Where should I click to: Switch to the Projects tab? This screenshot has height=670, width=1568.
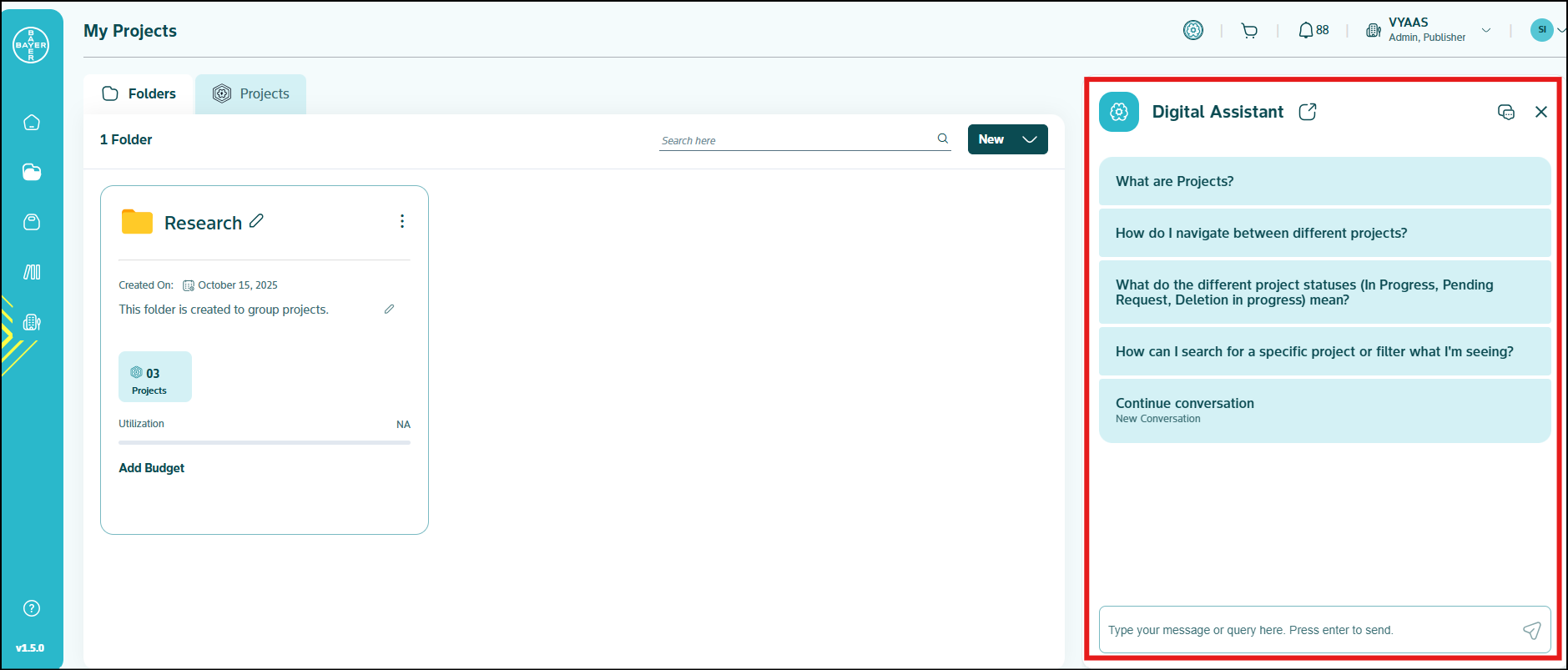tap(251, 93)
